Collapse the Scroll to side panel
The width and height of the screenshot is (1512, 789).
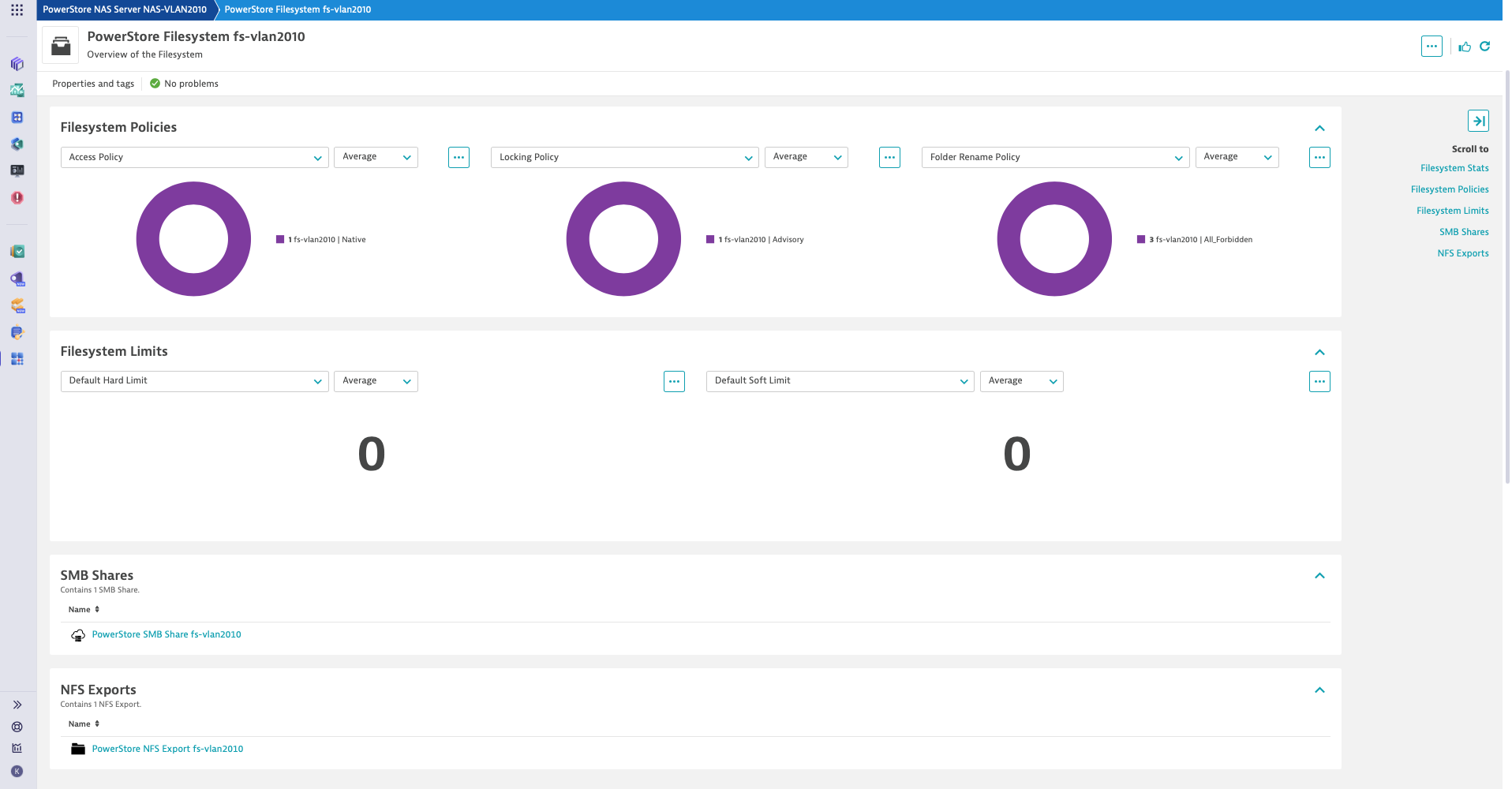[x=1478, y=121]
